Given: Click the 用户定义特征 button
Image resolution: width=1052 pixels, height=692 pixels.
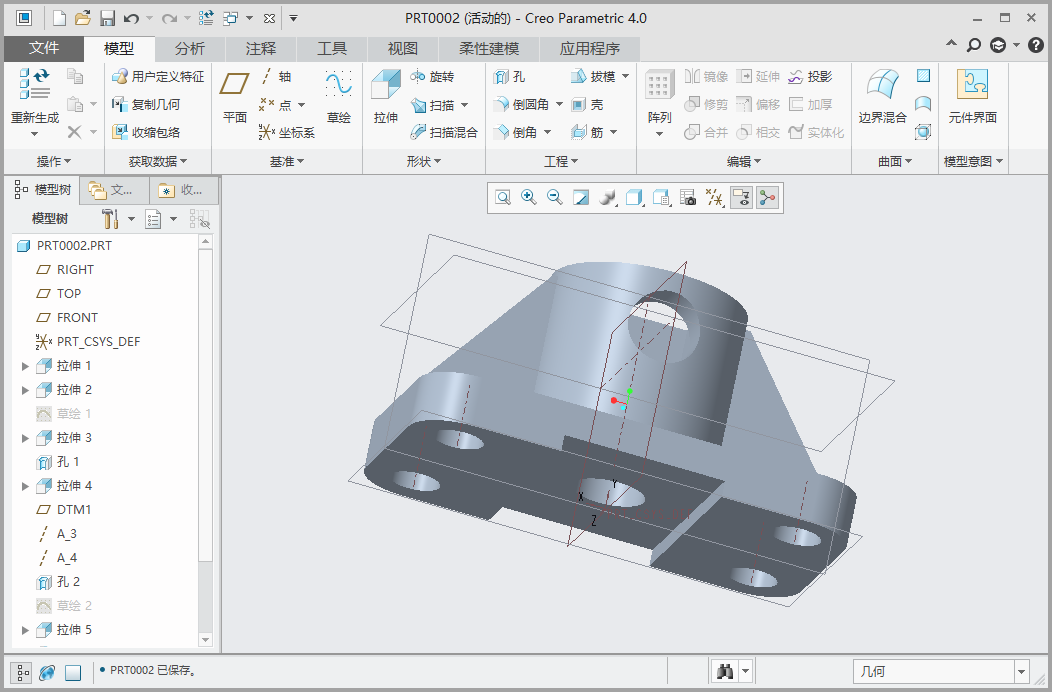Looking at the screenshot, I should click(158, 77).
